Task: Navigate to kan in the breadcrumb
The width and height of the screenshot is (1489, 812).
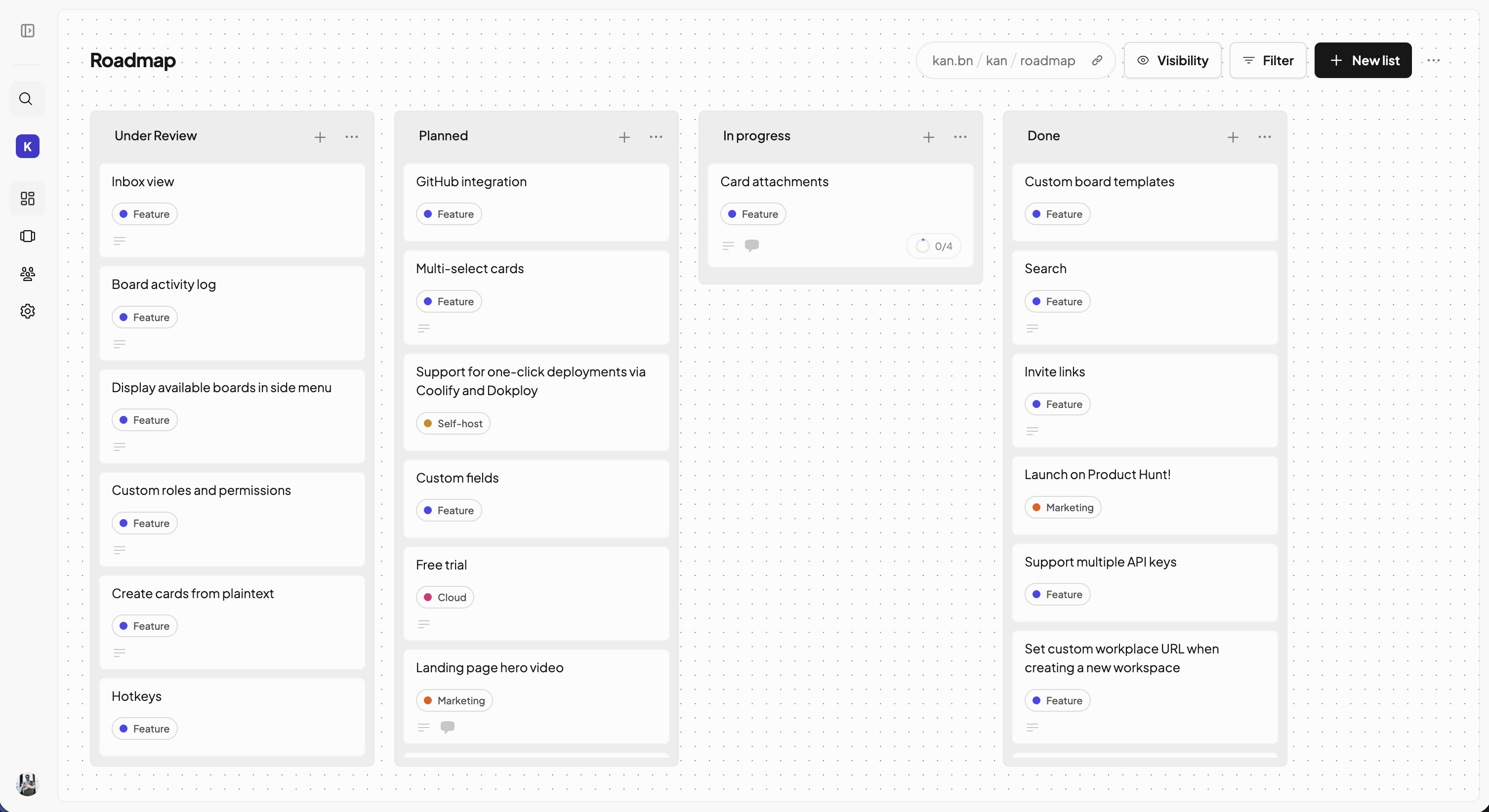Action: pyautogui.click(x=995, y=60)
